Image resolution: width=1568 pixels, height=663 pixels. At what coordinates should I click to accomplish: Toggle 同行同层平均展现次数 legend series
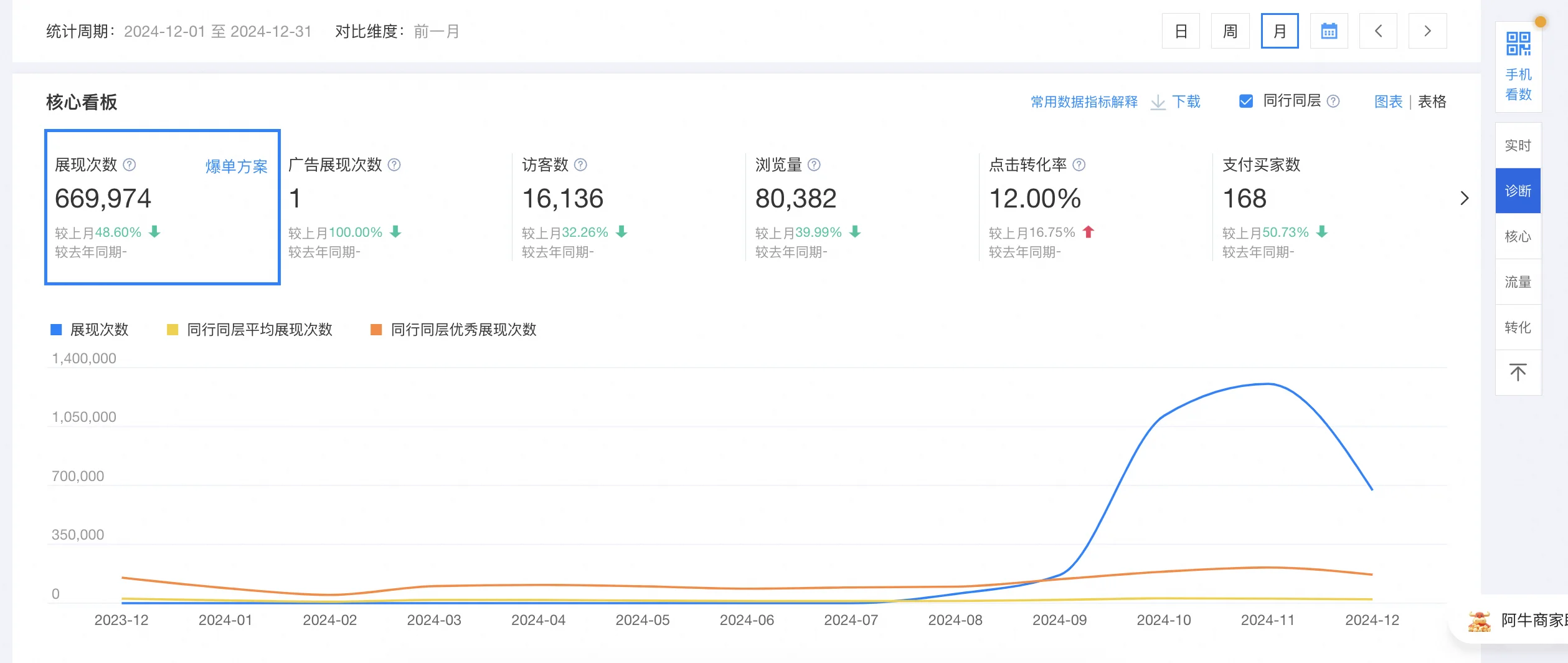(x=250, y=330)
